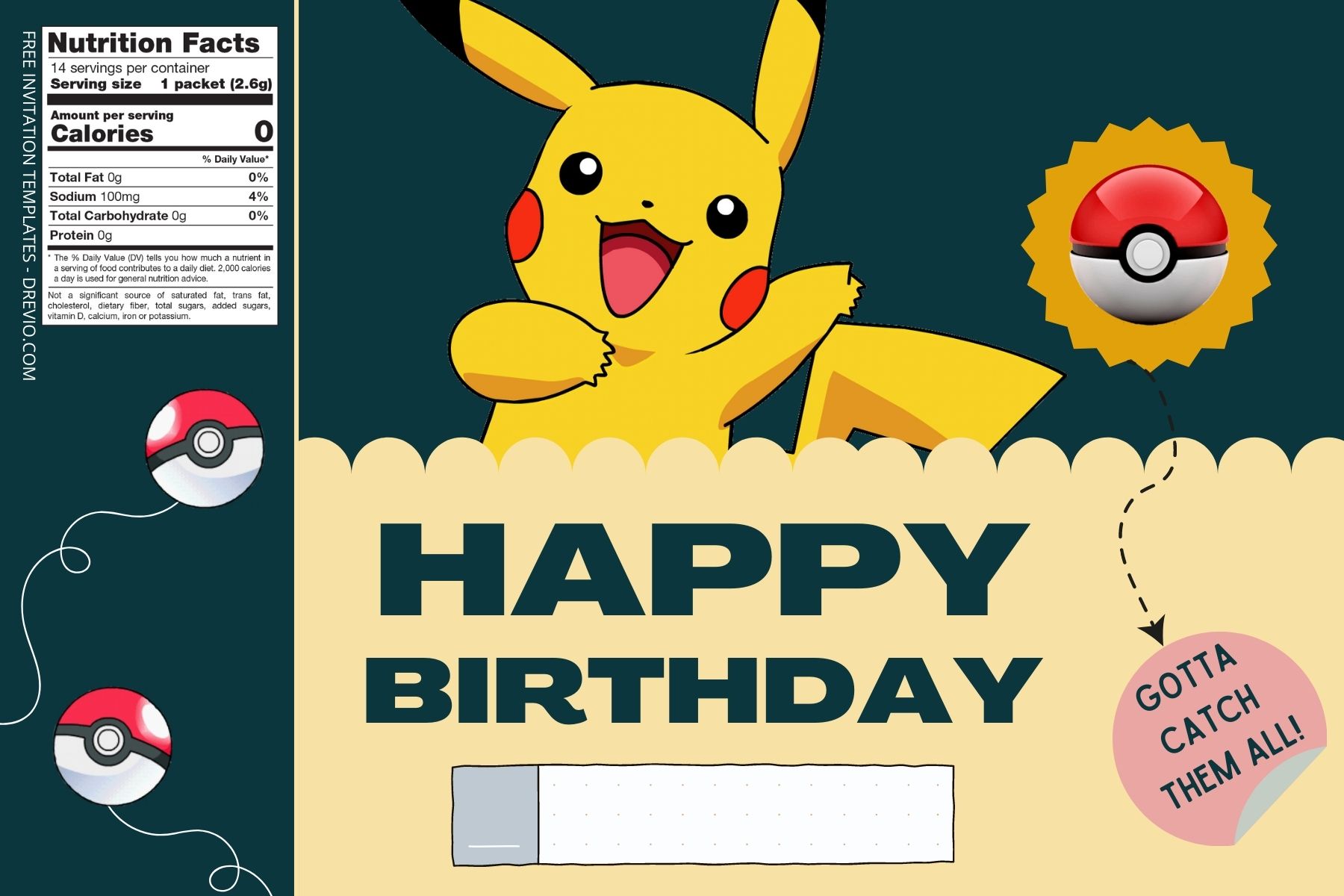Viewport: 1344px width, 896px height.
Task: Click the blank name label box
Action: click(x=703, y=815)
